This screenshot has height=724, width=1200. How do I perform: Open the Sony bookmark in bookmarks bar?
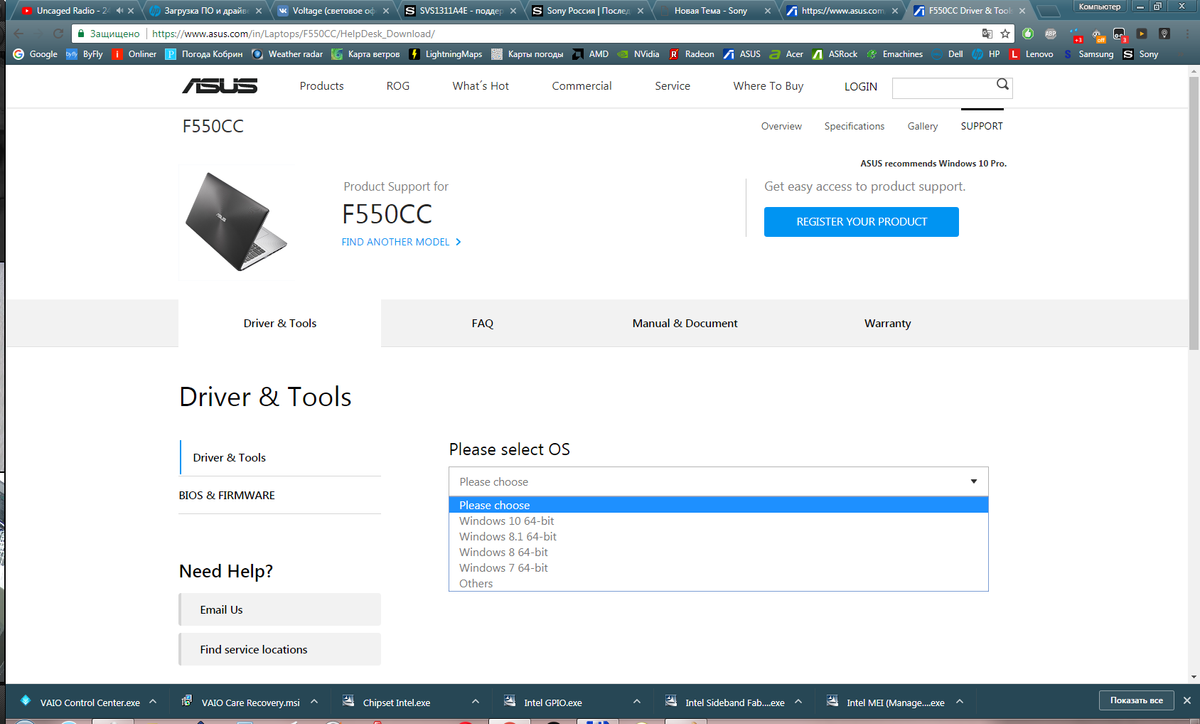(x=1141, y=54)
